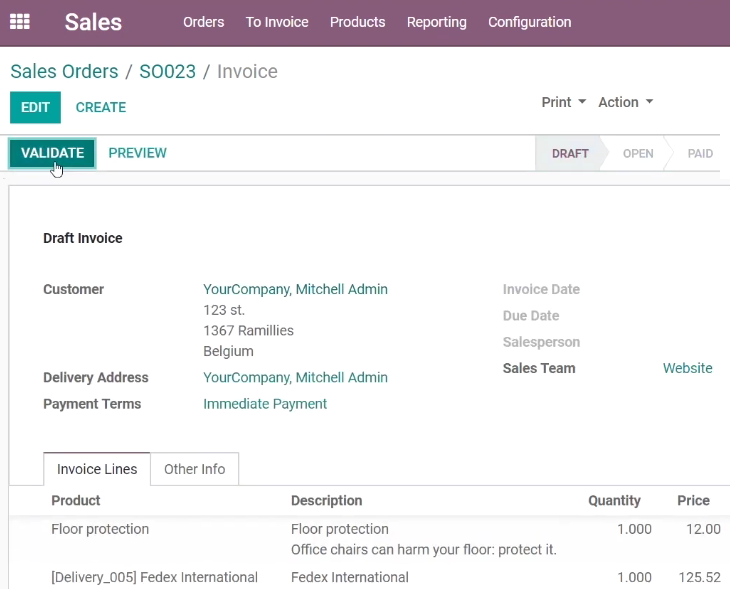This screenshot has height=589, width=730.
Task: Click the Create button
Action: coord(101,108)
